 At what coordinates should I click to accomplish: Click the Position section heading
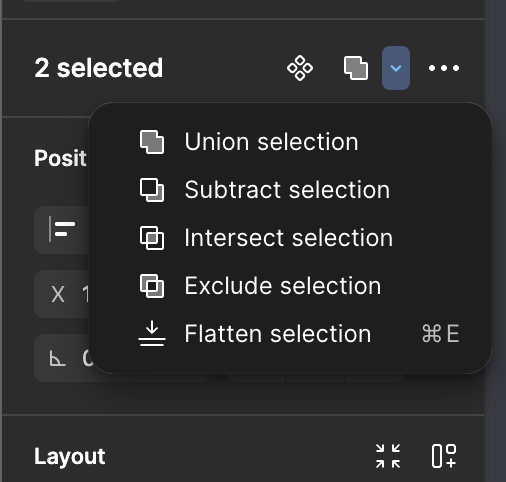click(61, 158)
